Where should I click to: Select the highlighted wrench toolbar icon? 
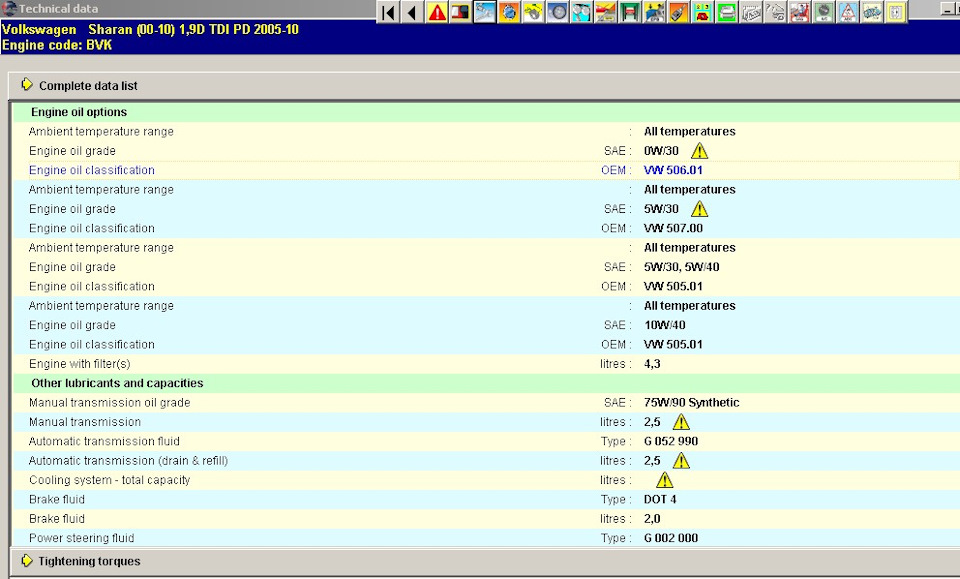tap(485, 12)
